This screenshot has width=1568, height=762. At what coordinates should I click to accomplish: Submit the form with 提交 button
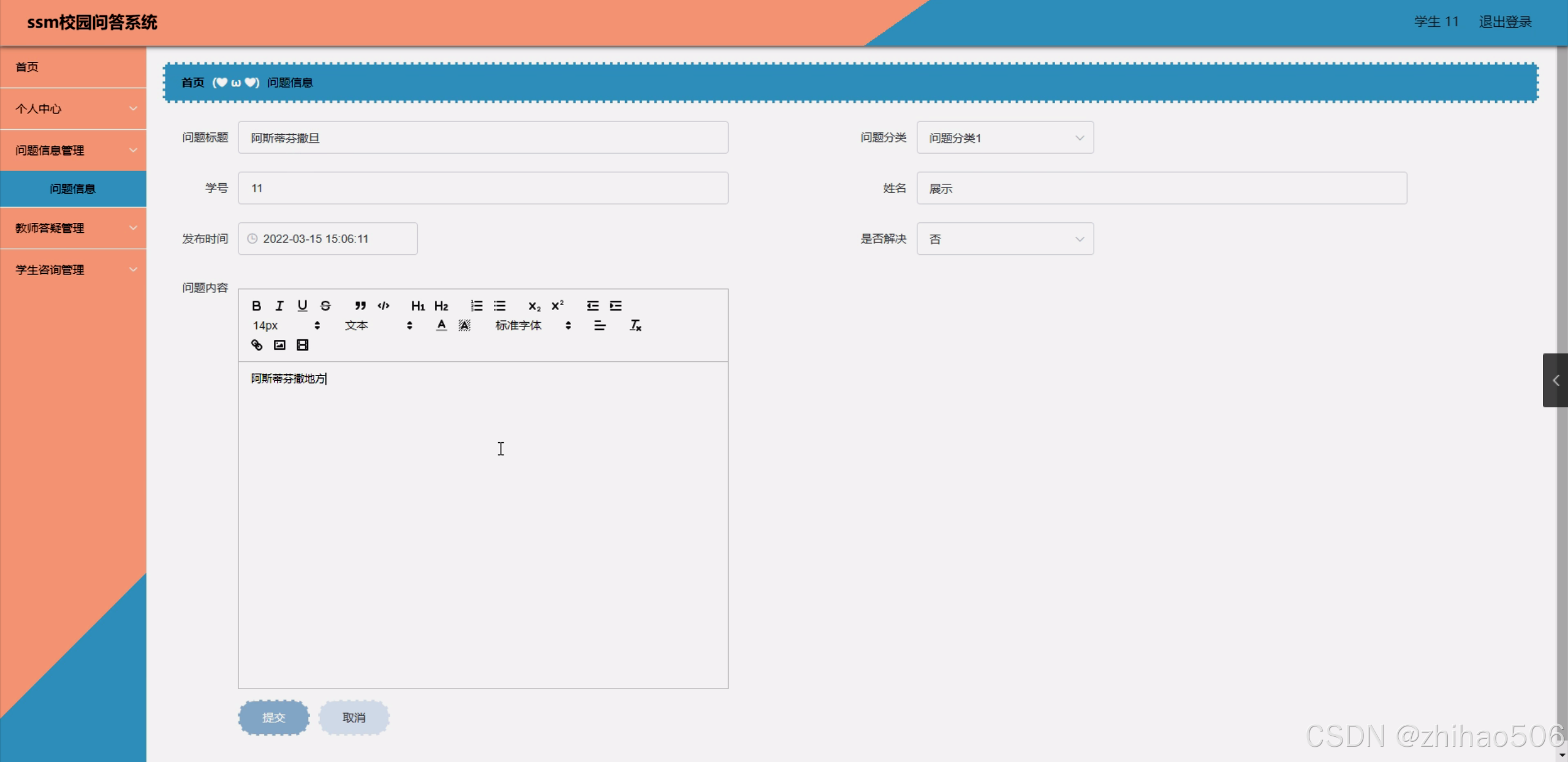274,717
